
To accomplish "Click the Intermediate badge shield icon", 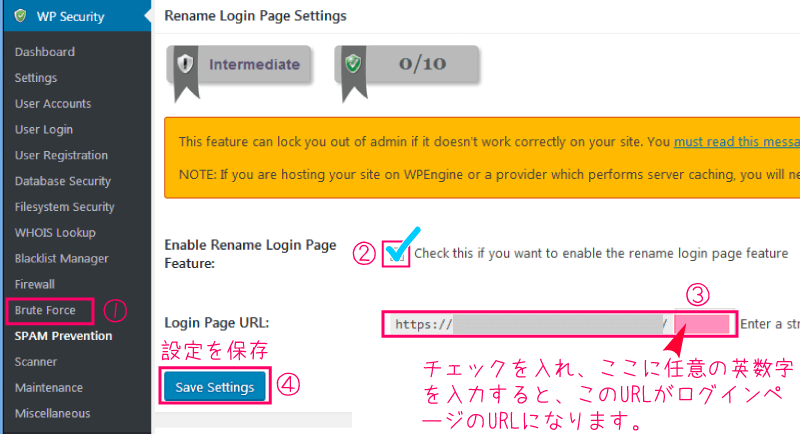I will (185, 64).
